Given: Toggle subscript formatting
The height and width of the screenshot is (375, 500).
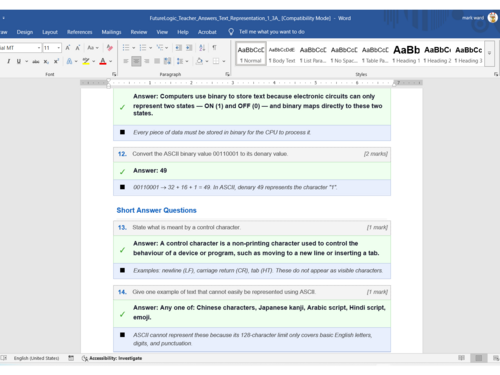Looking at the screenshot, I should pos(46,61).
